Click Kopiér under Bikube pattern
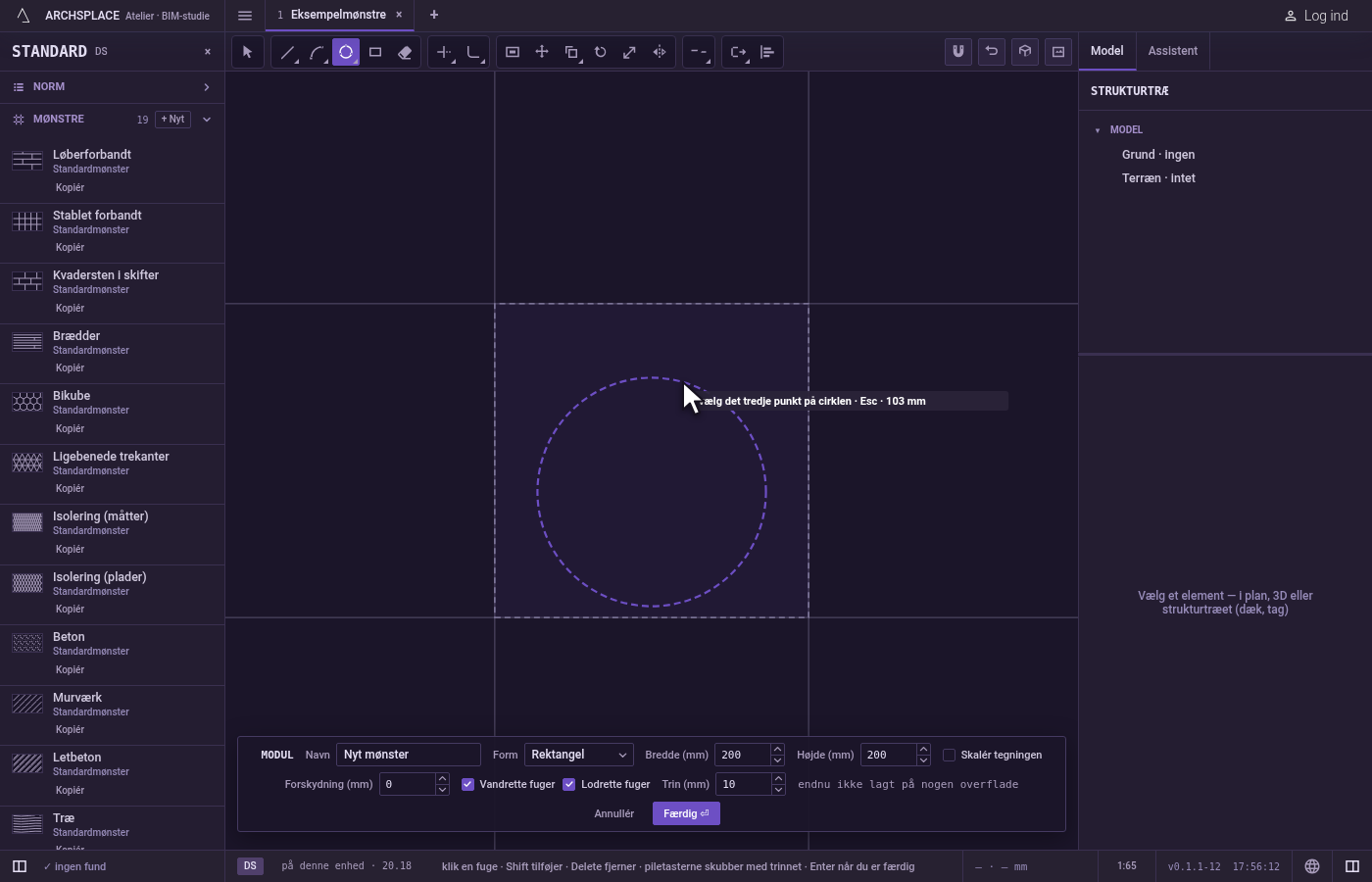The image size is (1372, 882). click(71, 428)
